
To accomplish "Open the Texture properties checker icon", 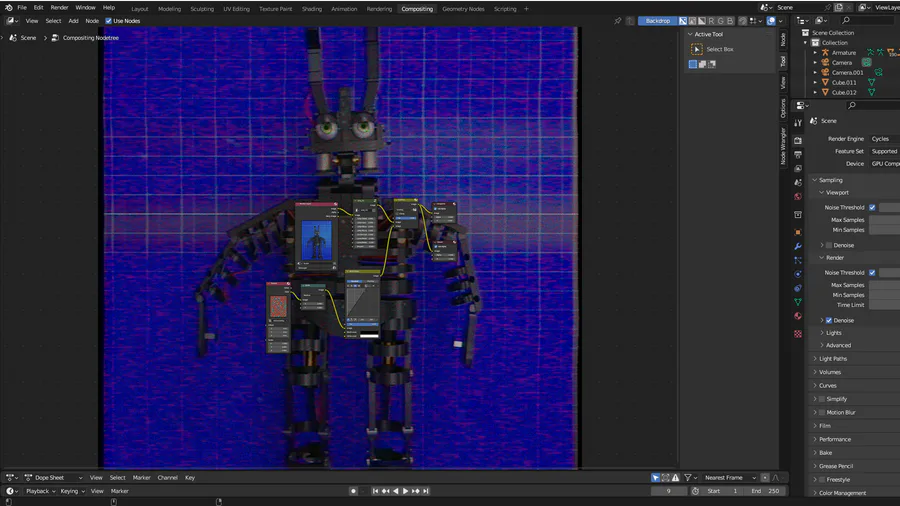I will (798, 334).
